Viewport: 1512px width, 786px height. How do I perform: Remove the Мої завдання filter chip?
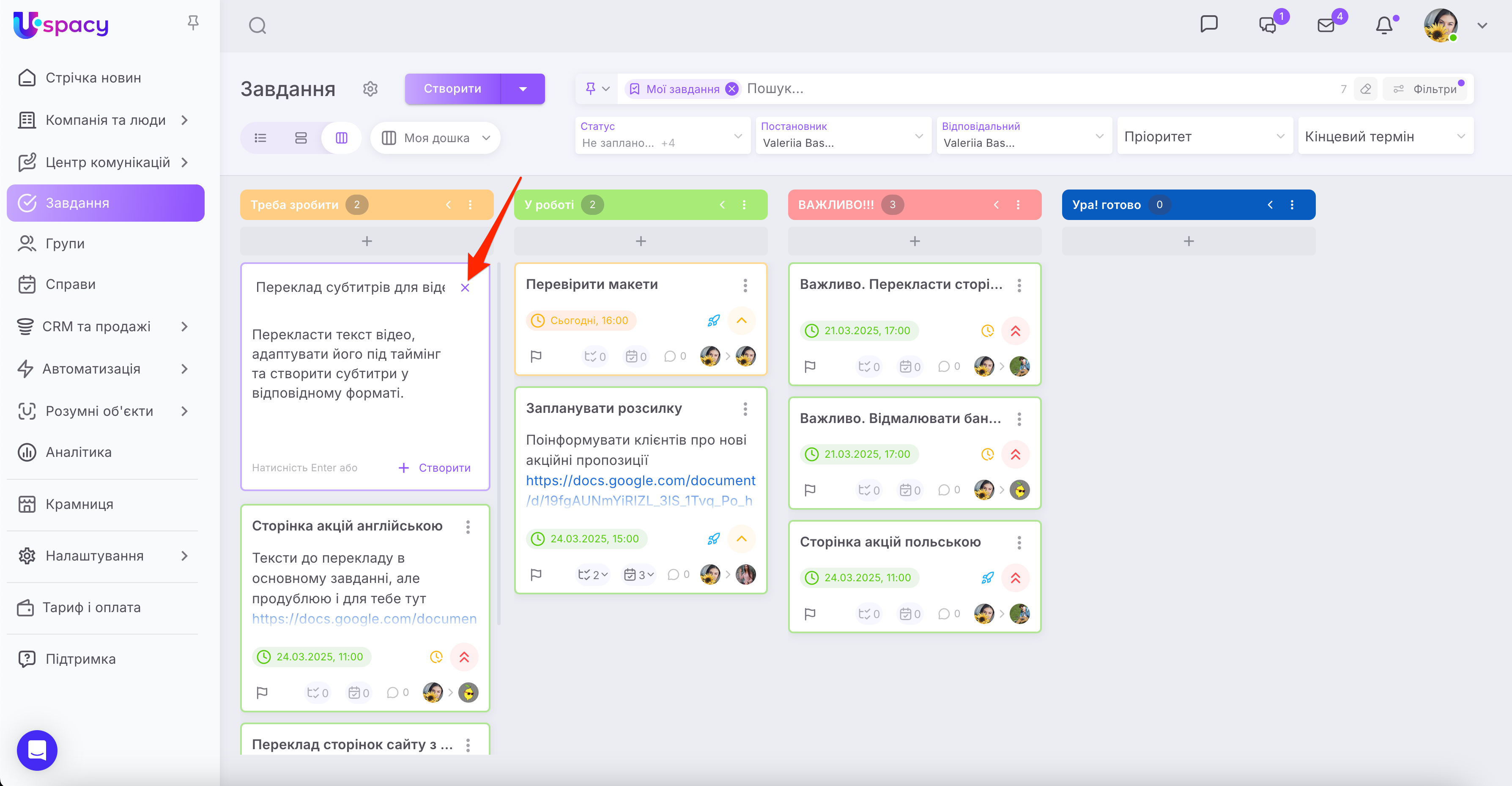[732, 89]
